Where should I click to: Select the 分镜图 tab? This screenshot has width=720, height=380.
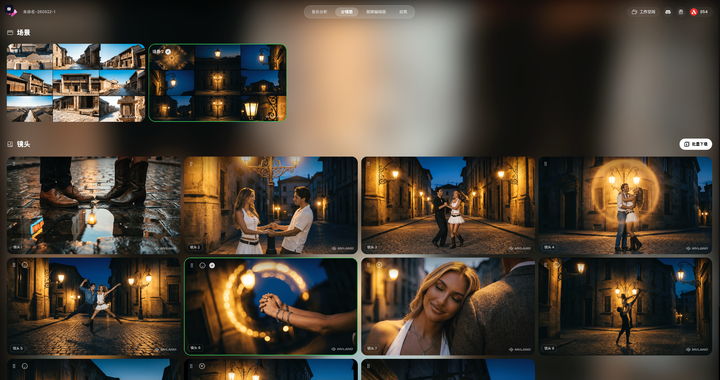(x=347, y=12)
